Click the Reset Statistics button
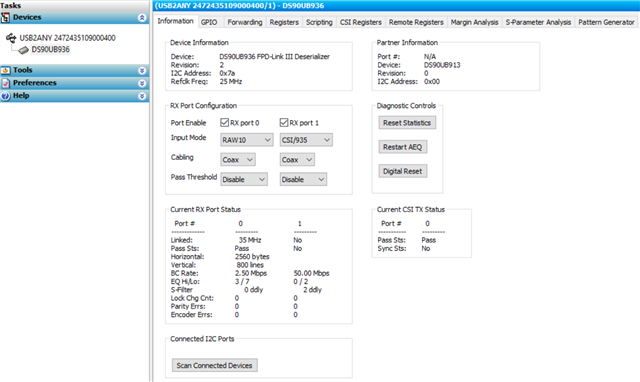Screen dimensions: 640x382 pos(407,123)
